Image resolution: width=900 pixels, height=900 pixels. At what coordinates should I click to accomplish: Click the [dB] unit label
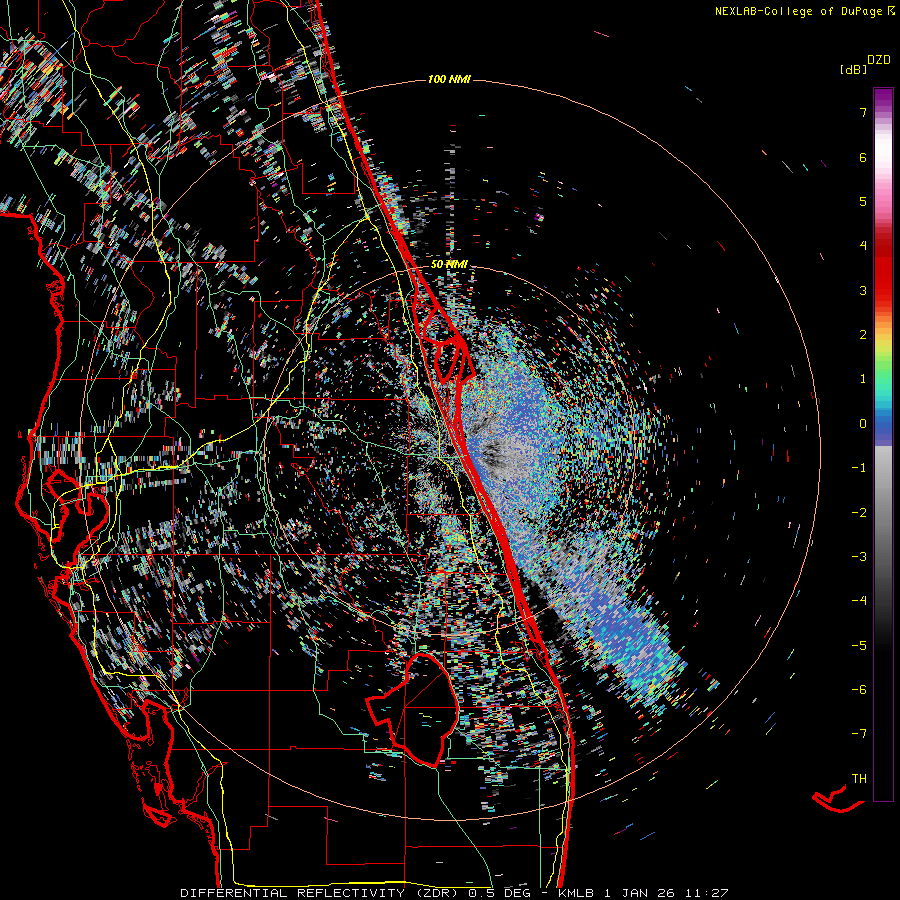pyautogui.click(x=854, y=69)
